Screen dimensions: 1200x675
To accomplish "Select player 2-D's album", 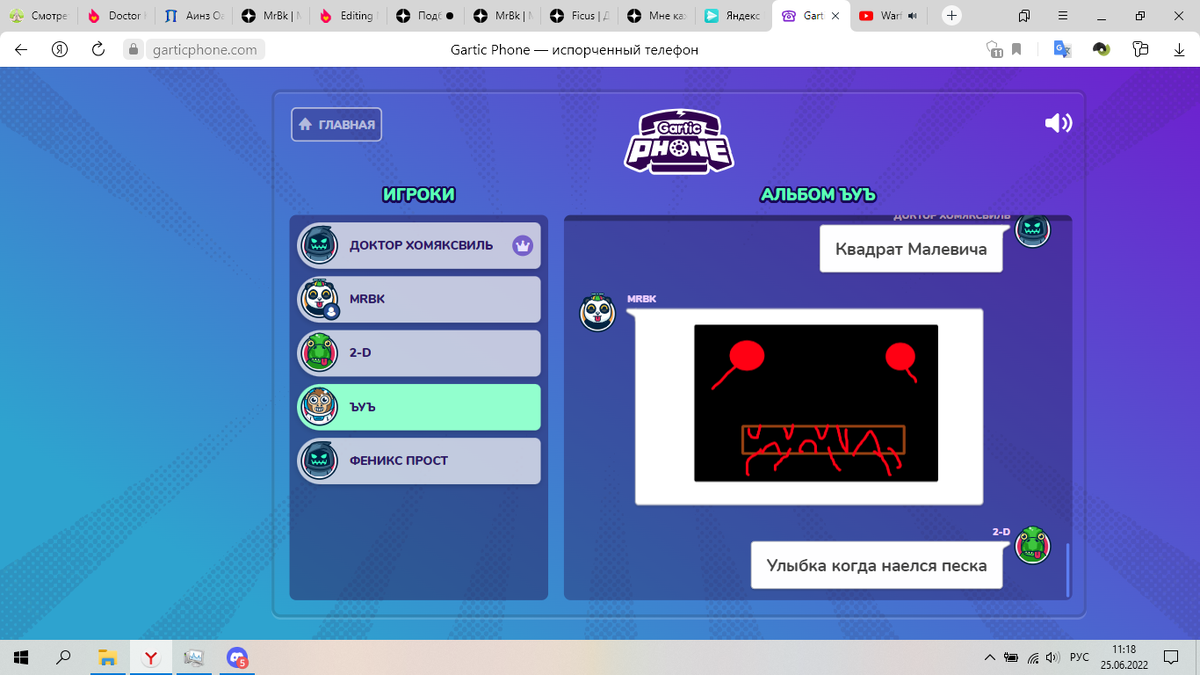I will [419, 353].
